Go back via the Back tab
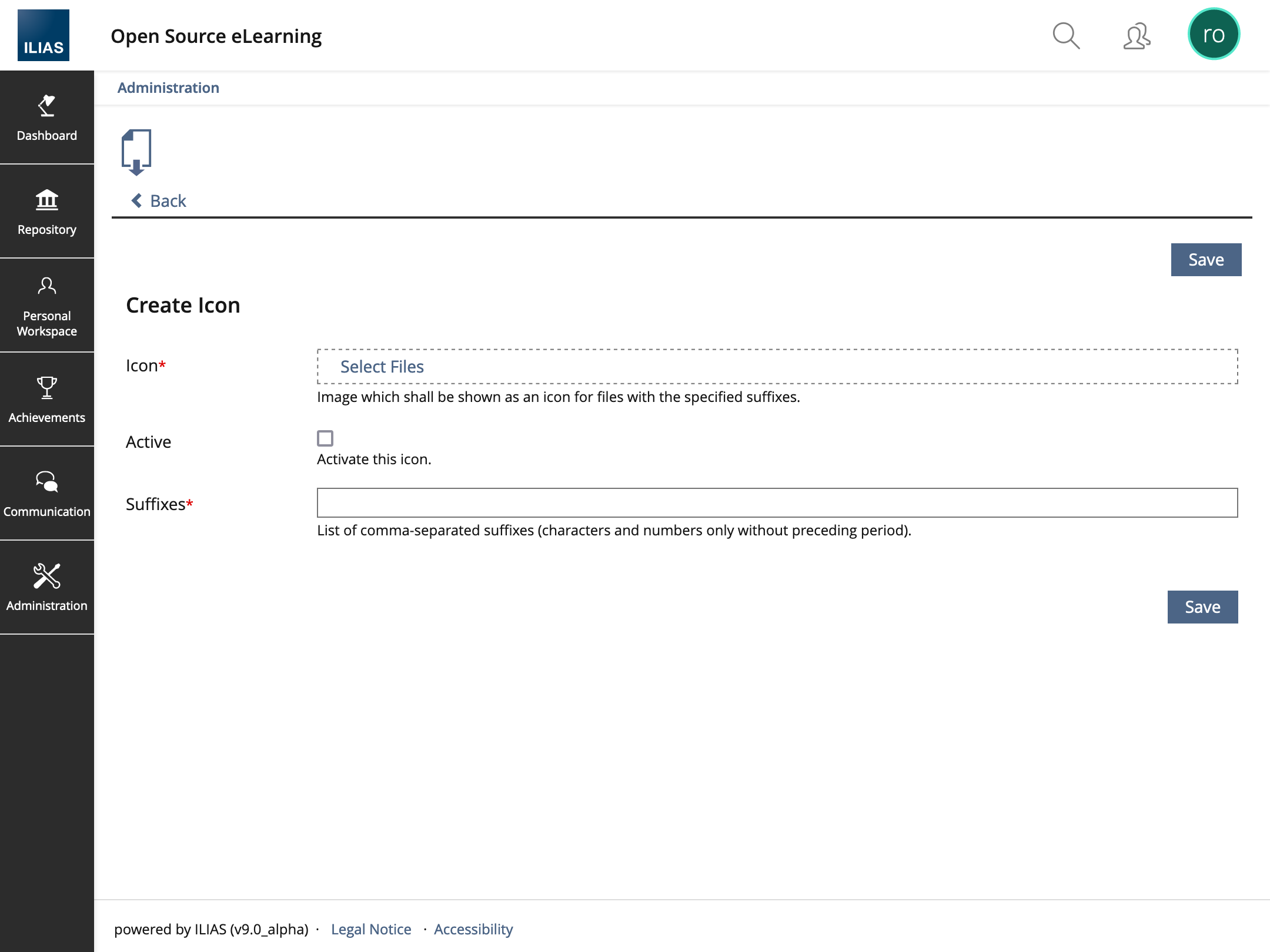1270x952 pixels. [x=168, y=201]
